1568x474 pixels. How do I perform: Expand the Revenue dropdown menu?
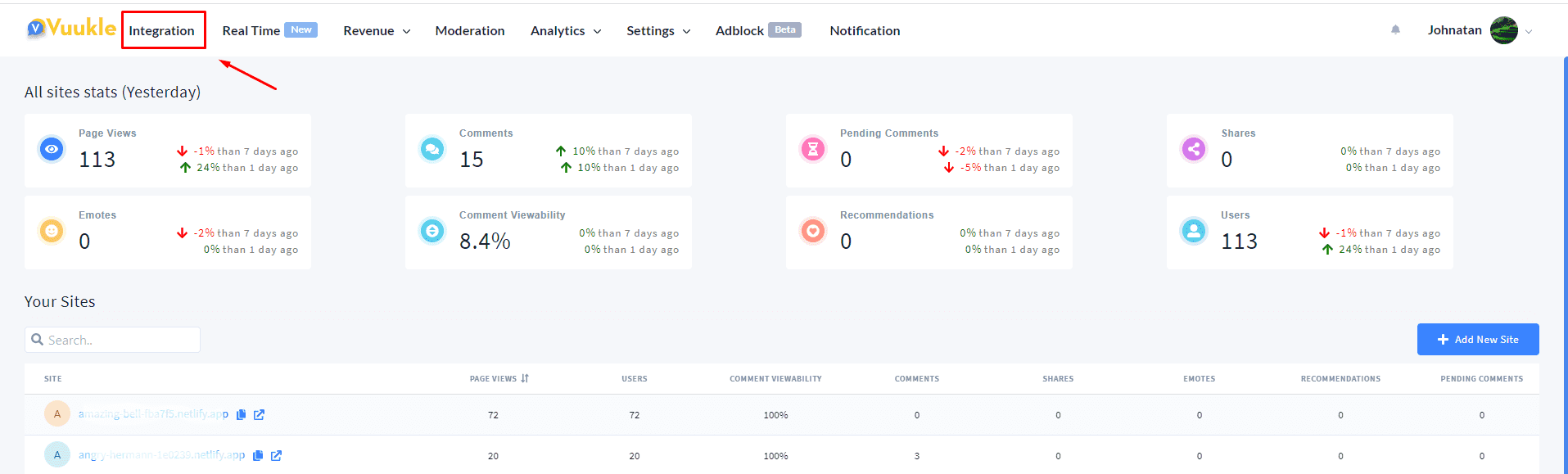click(x=377, y=30)
